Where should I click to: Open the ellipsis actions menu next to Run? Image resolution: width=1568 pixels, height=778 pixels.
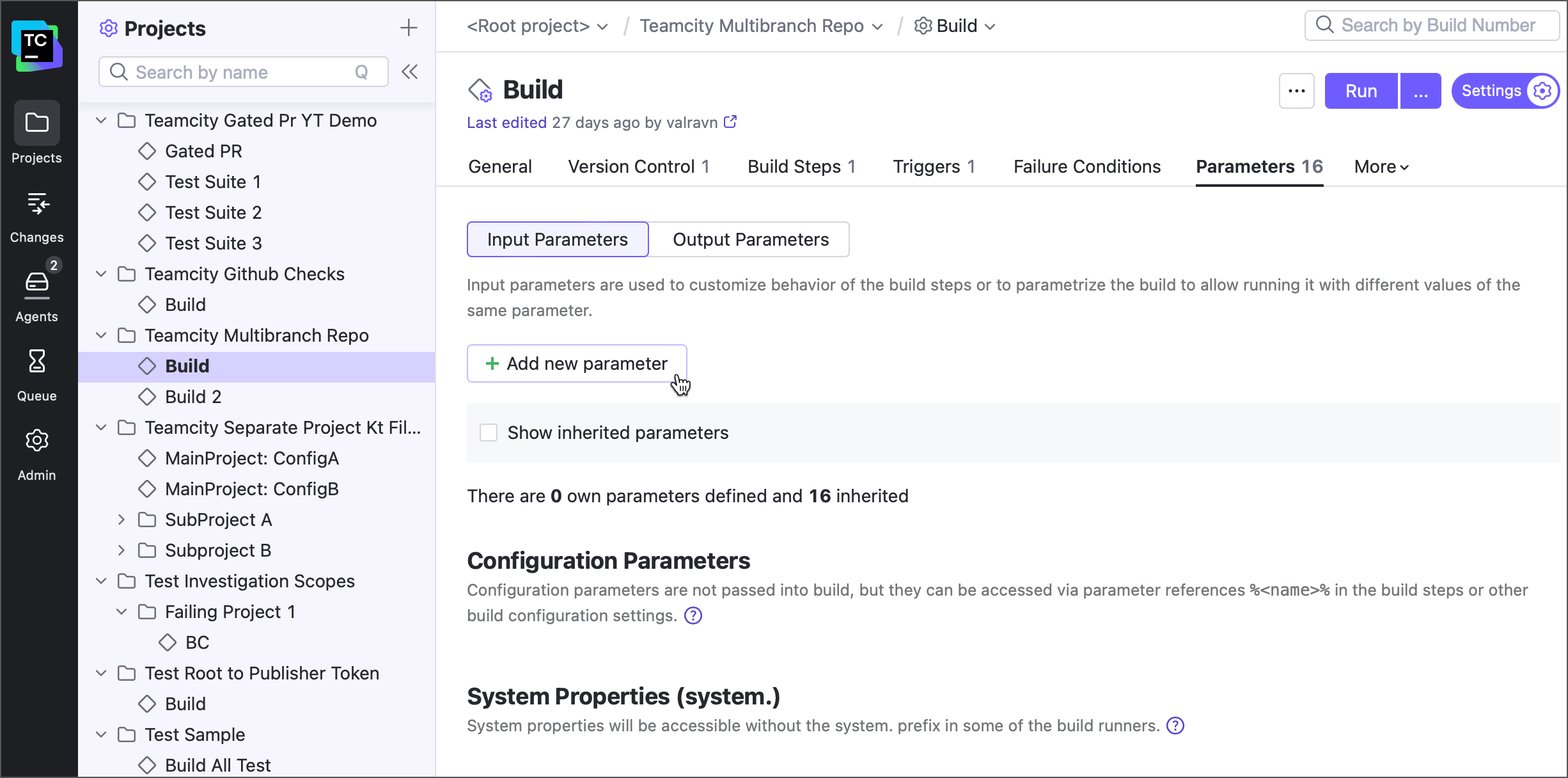click(1296, 90)
